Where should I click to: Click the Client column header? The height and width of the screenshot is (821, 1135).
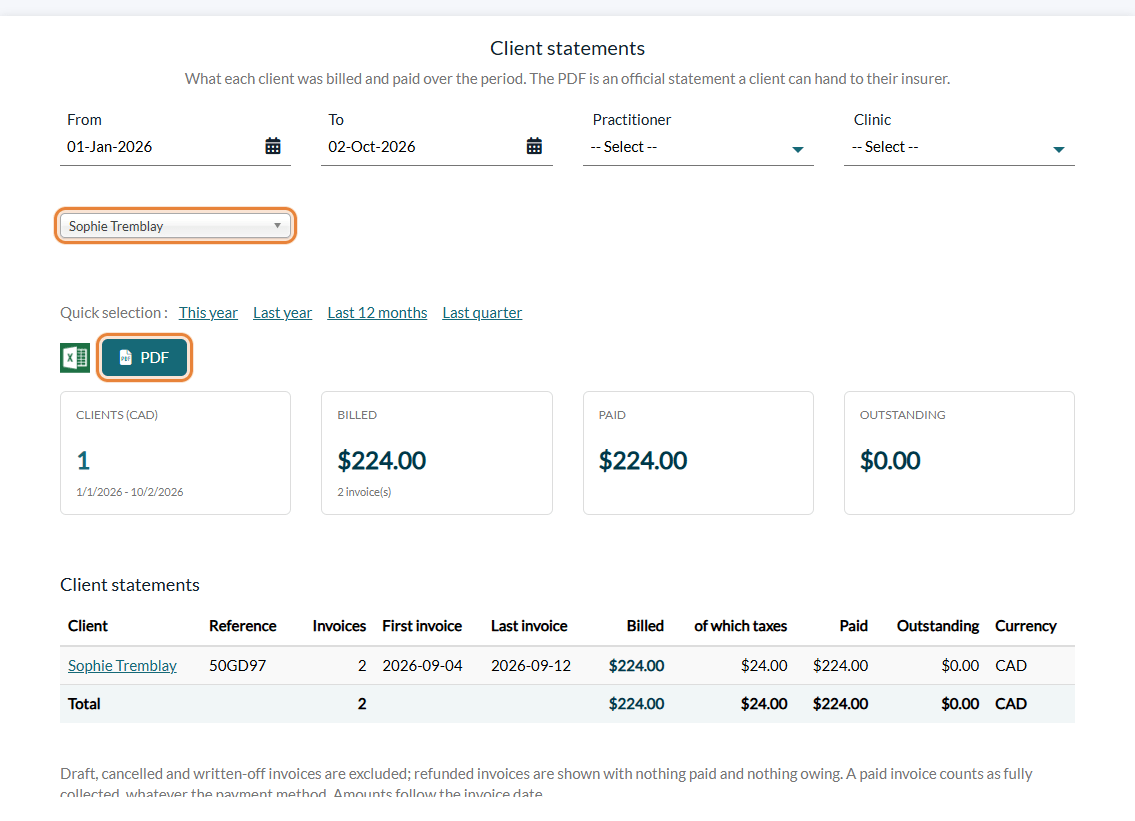pos(88,626)
